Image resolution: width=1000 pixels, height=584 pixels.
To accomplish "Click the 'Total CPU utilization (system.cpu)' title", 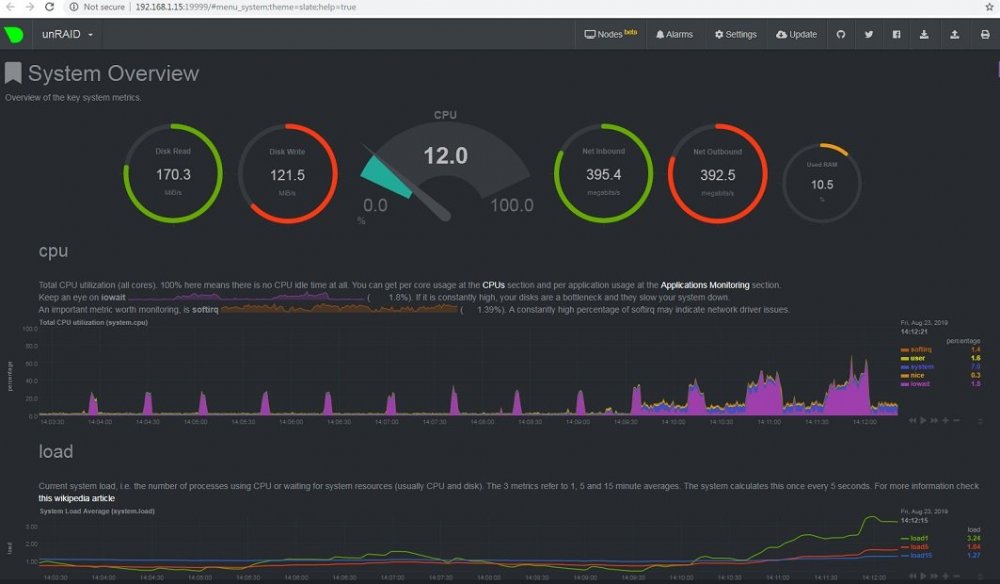I will [x=93, y=323].
